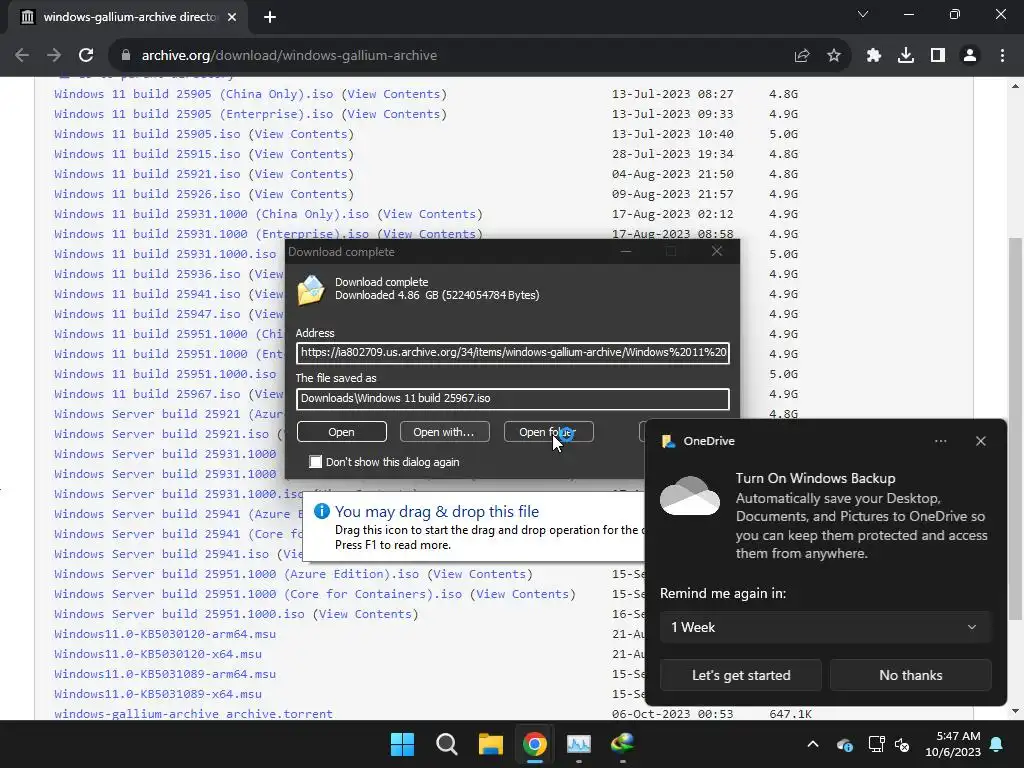Viewport: 1024px width, 768px height.
Task: Open the tab search chevron
Action: (x=863, y=14)
